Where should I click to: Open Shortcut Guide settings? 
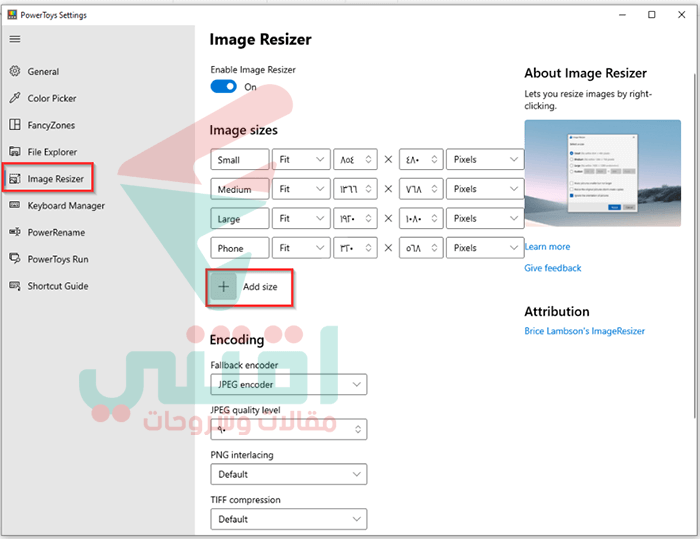58,286
